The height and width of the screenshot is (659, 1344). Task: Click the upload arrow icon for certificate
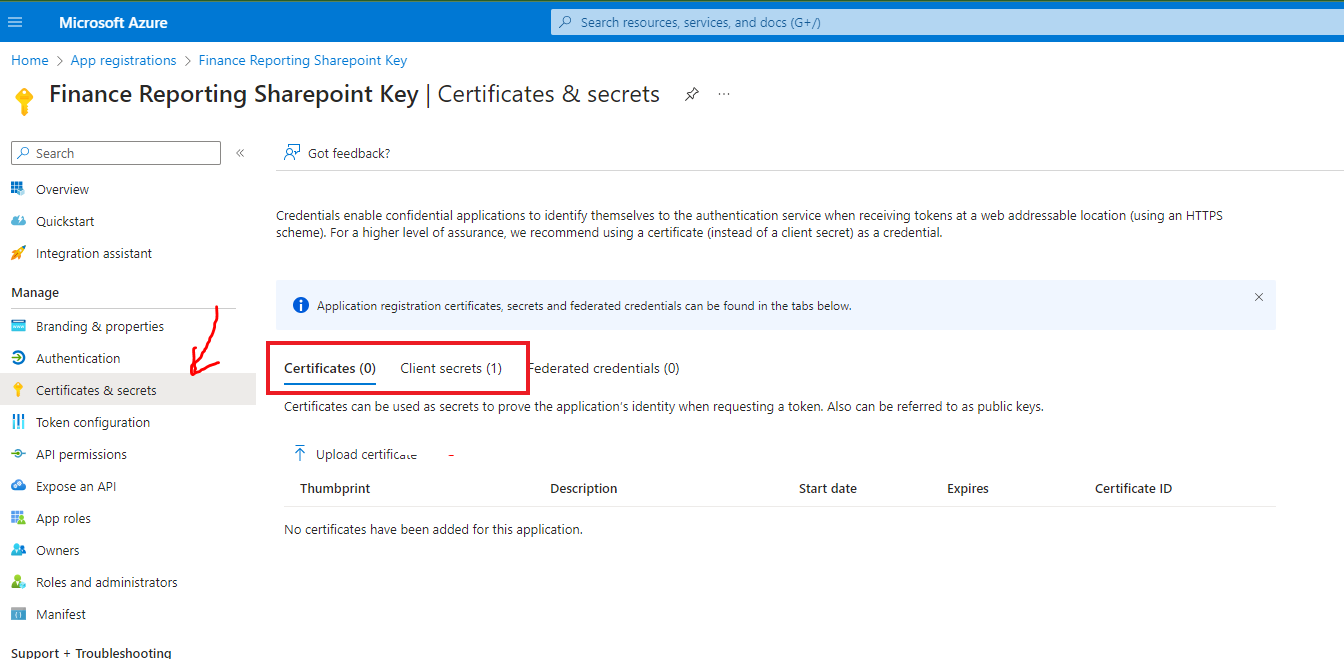point(300,454)
